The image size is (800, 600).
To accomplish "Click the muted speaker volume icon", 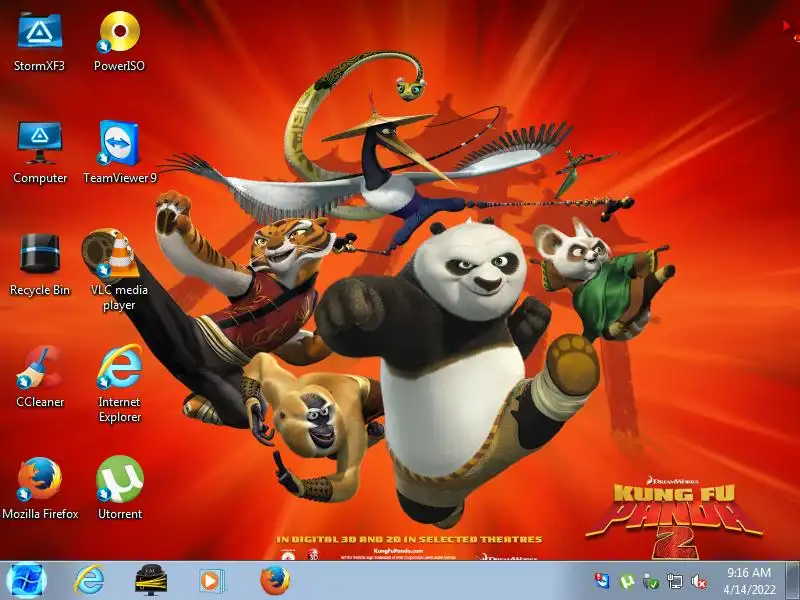I will (699, 581).
